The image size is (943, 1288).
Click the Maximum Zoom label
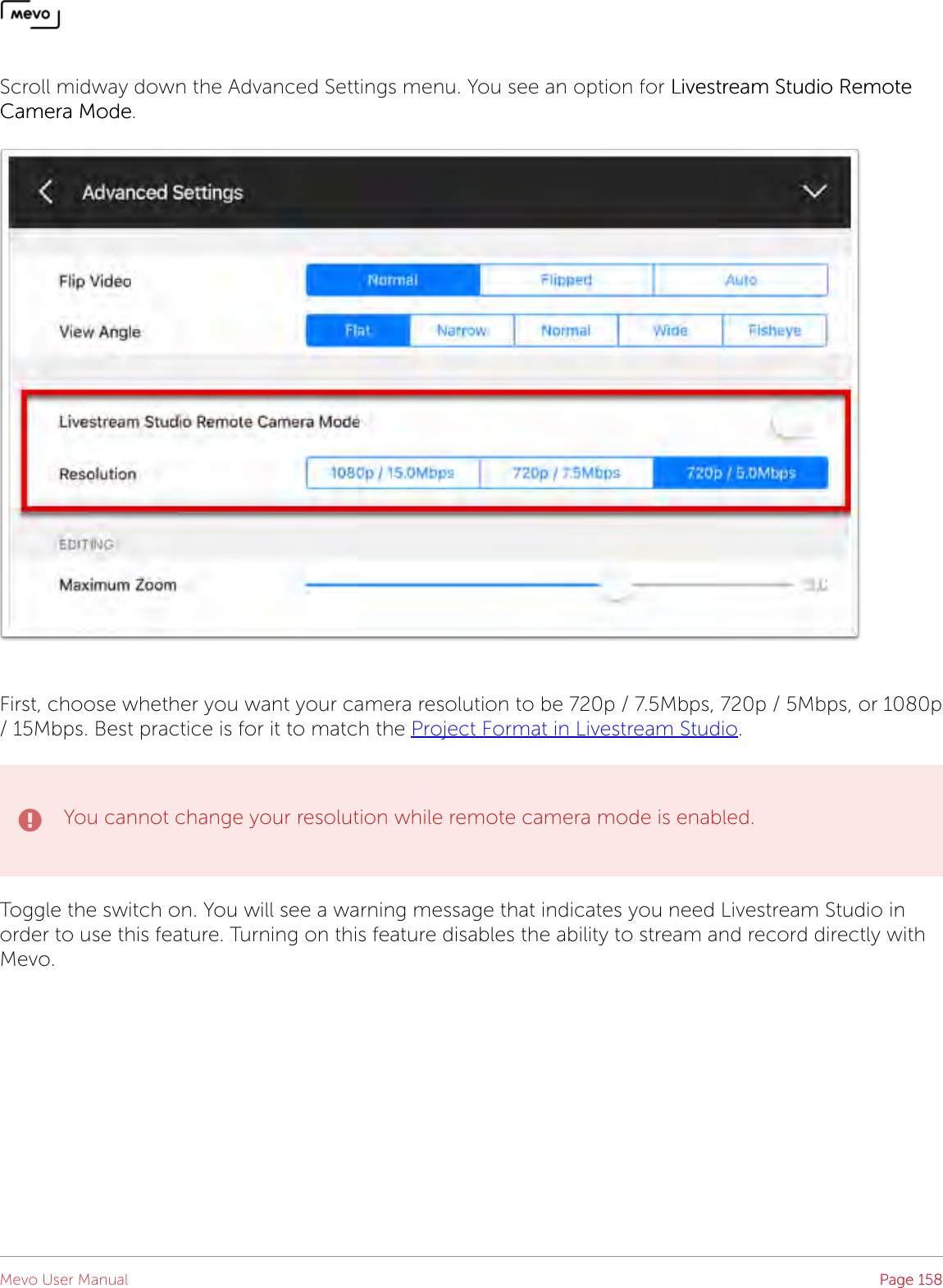point(118,585)
